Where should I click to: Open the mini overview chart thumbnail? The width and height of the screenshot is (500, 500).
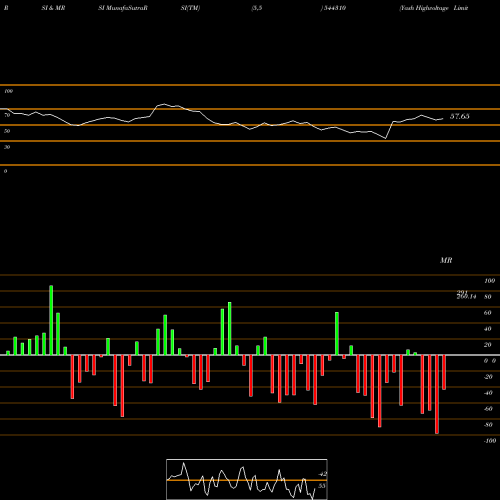tap(247, 479)
